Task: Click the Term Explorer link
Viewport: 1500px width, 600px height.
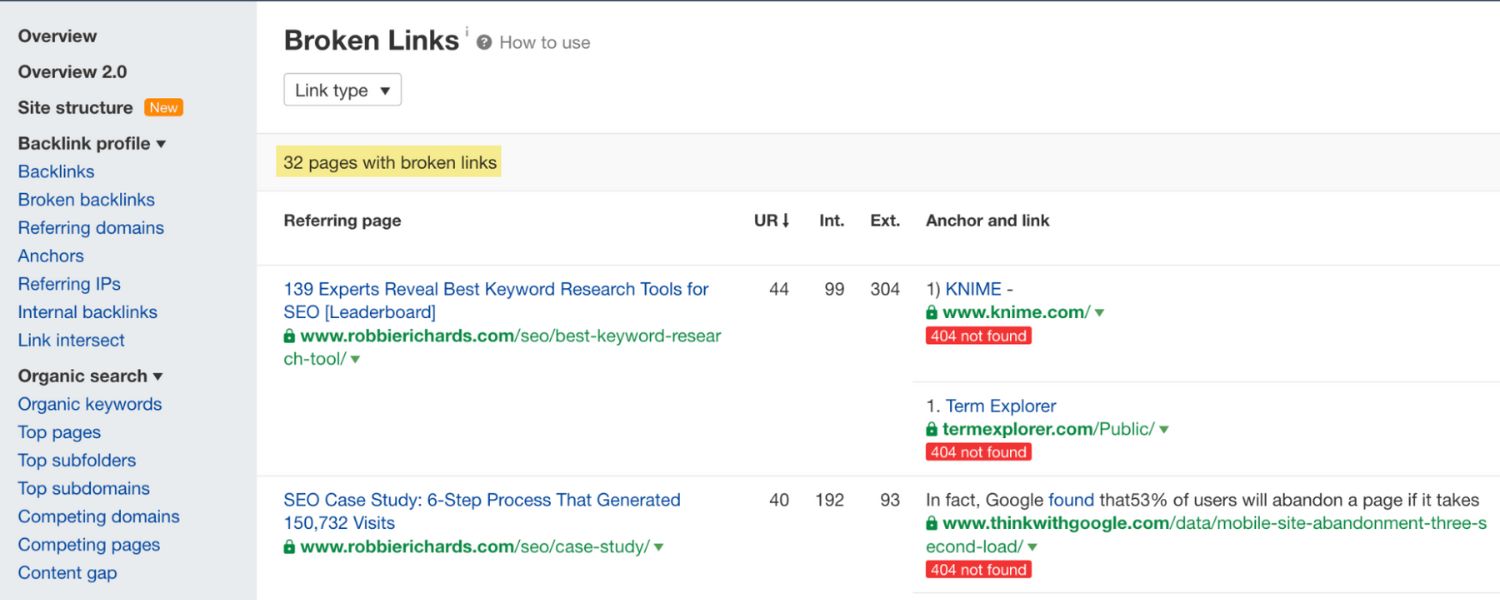Action: [x=1000, y=406]
